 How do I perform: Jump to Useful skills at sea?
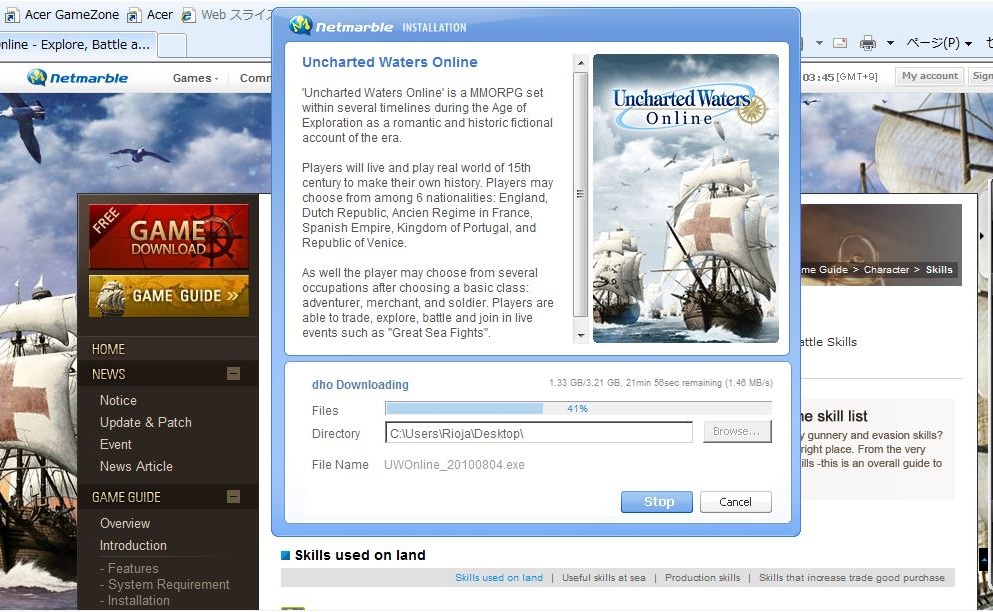click(604, 578)
